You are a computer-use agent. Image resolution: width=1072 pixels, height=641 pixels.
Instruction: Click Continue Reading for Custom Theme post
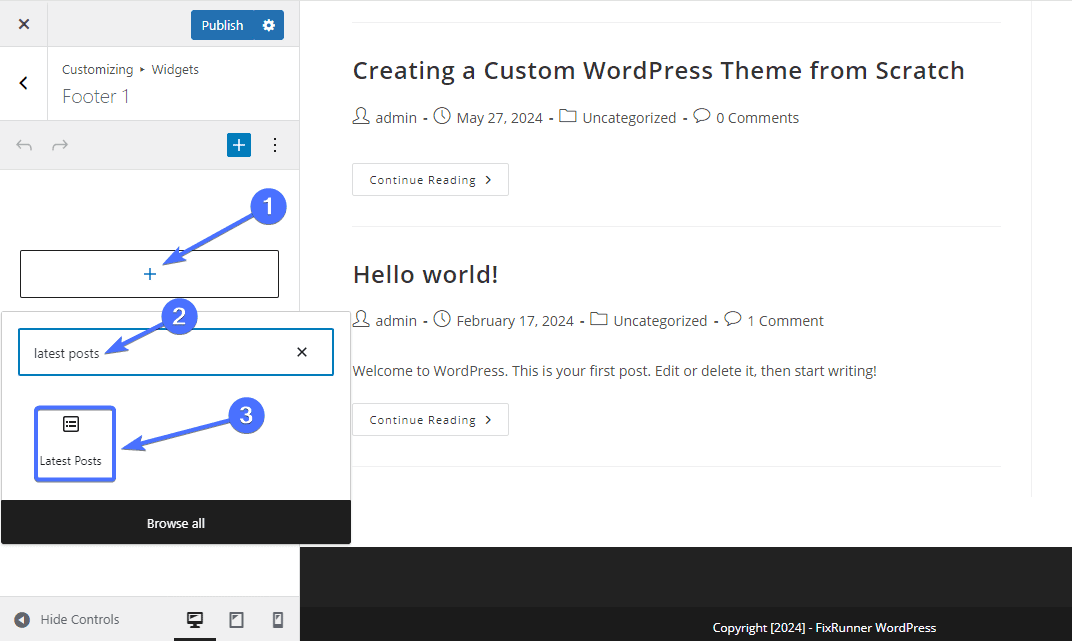tap(430, 180)
